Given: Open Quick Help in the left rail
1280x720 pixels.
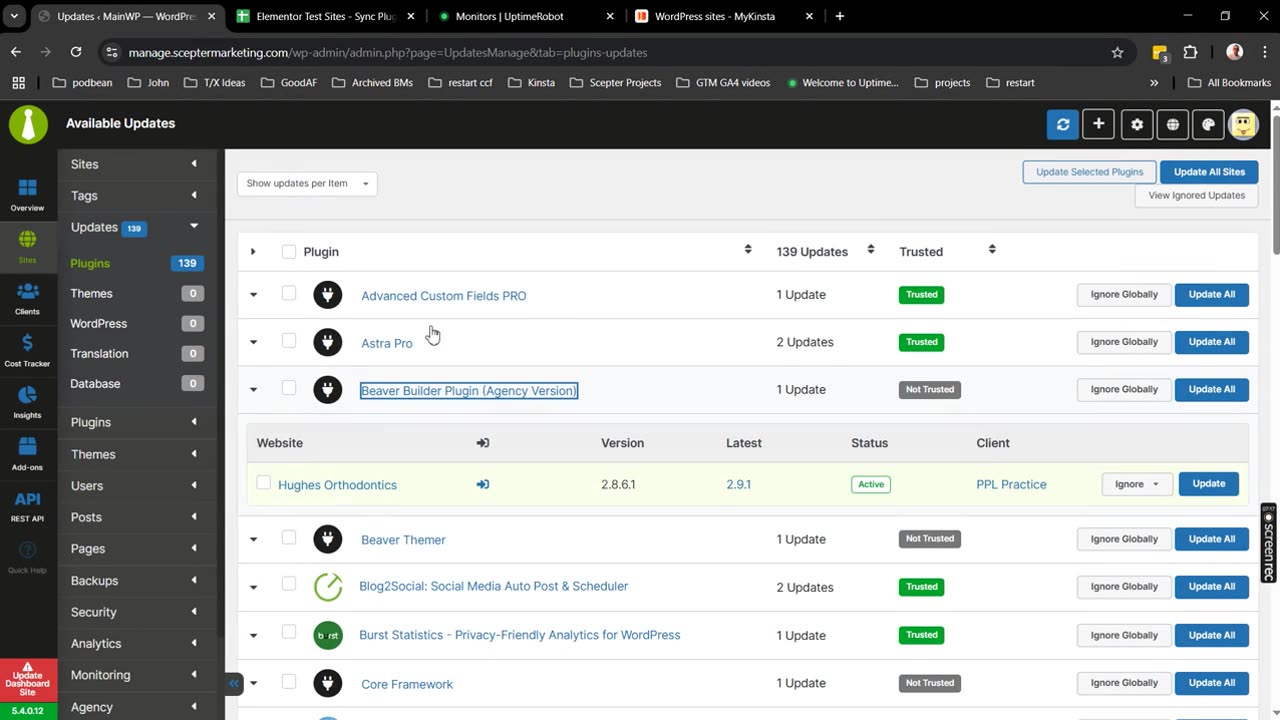Looking at the screenshot, I should tap(28, 558).
